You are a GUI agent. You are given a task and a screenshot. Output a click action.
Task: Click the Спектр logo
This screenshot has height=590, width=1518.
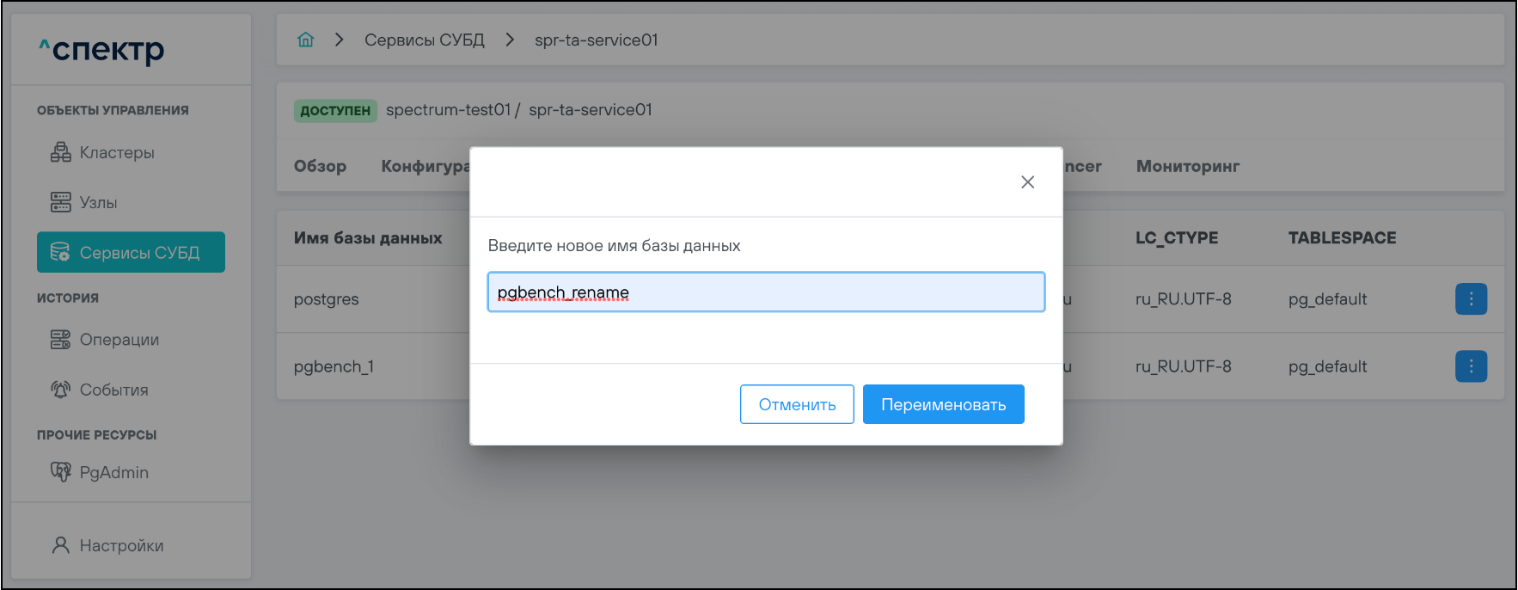pos(101,50)
